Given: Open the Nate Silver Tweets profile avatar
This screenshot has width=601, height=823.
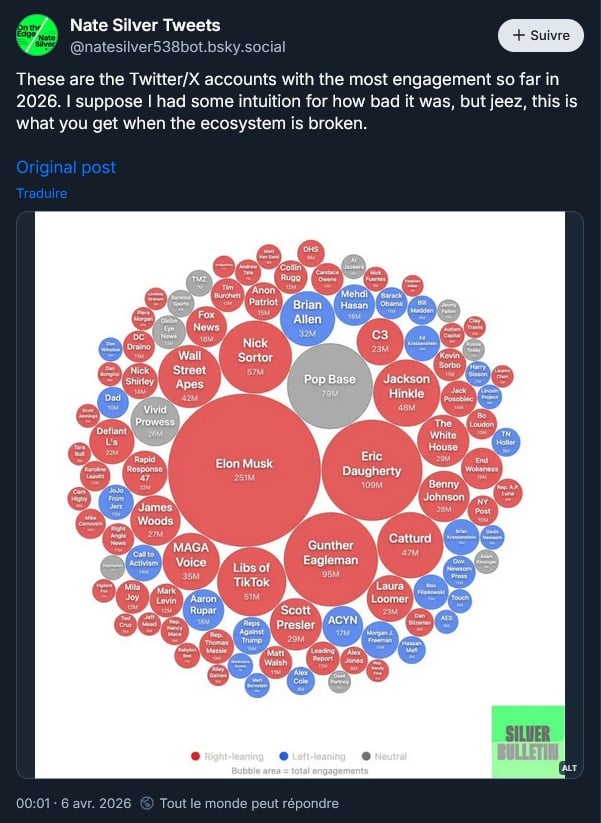Looking at the screenshot, I should (x=36, y=35).
